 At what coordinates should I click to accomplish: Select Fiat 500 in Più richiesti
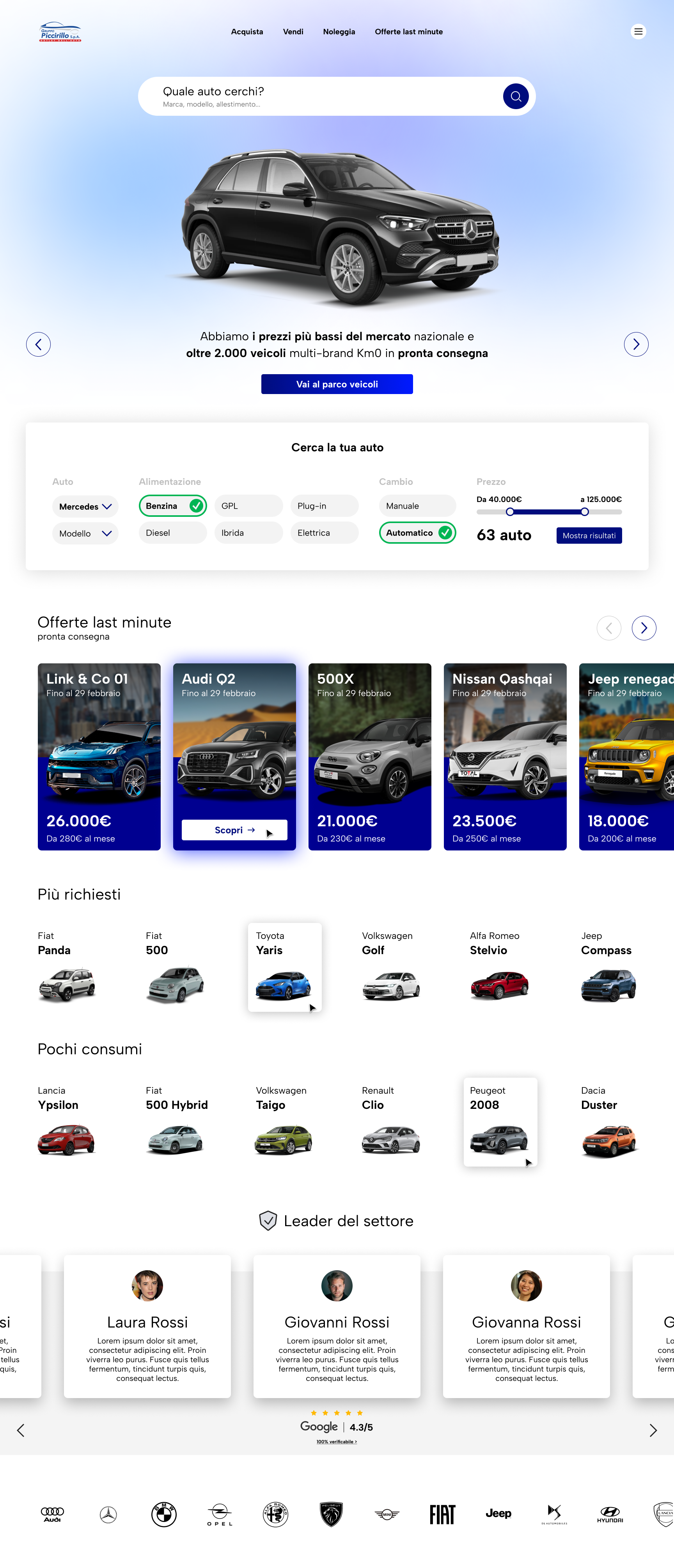176,967
